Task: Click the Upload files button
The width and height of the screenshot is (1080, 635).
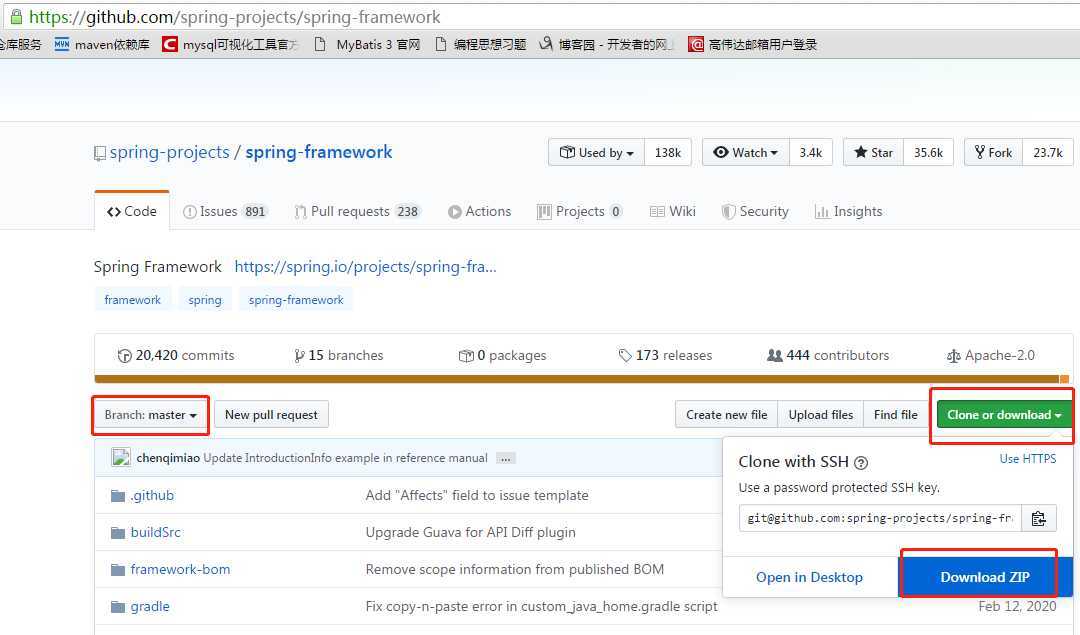Action: coord(820,415)
